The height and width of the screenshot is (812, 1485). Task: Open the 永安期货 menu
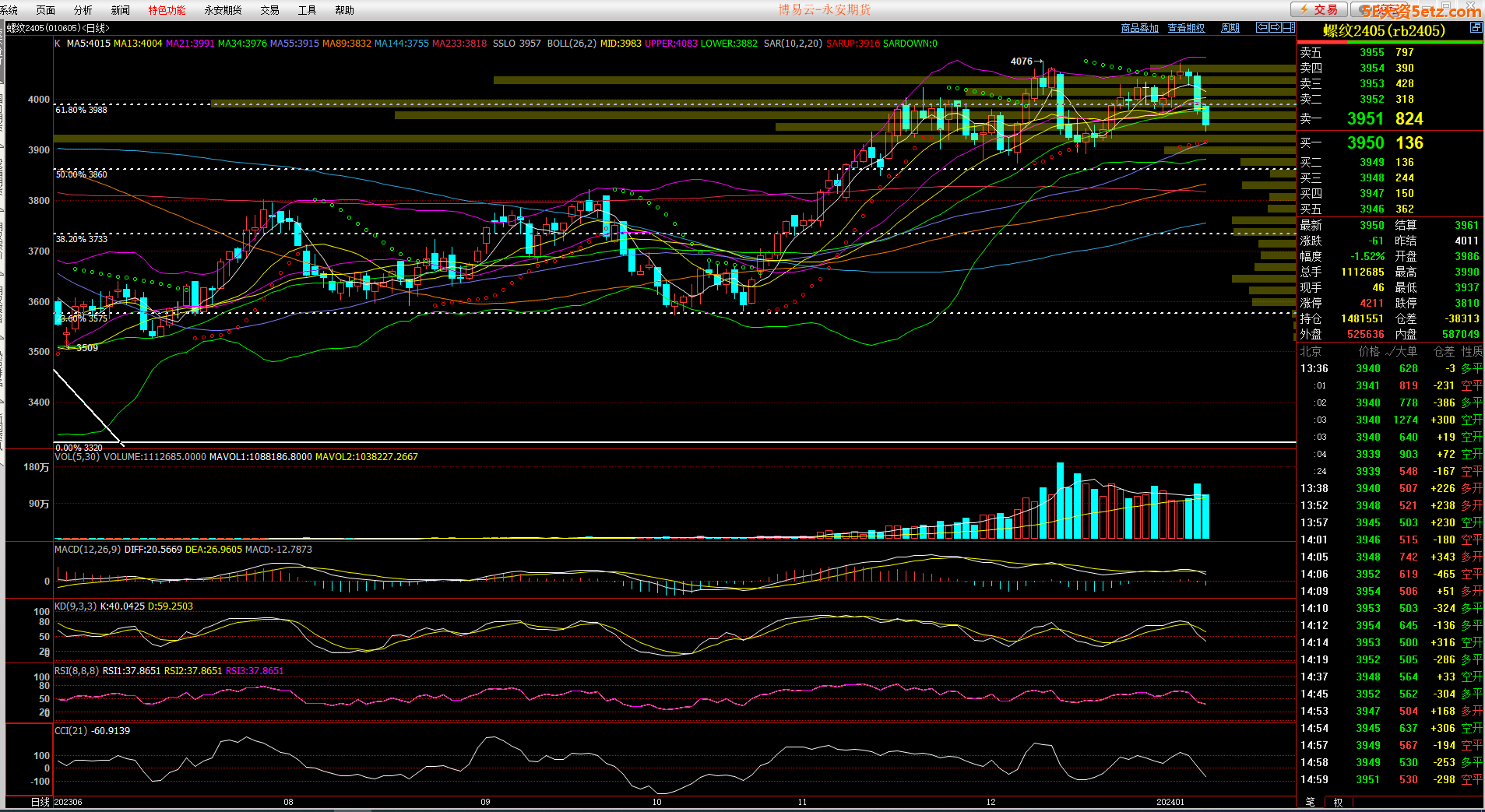[x=223, y=10]
